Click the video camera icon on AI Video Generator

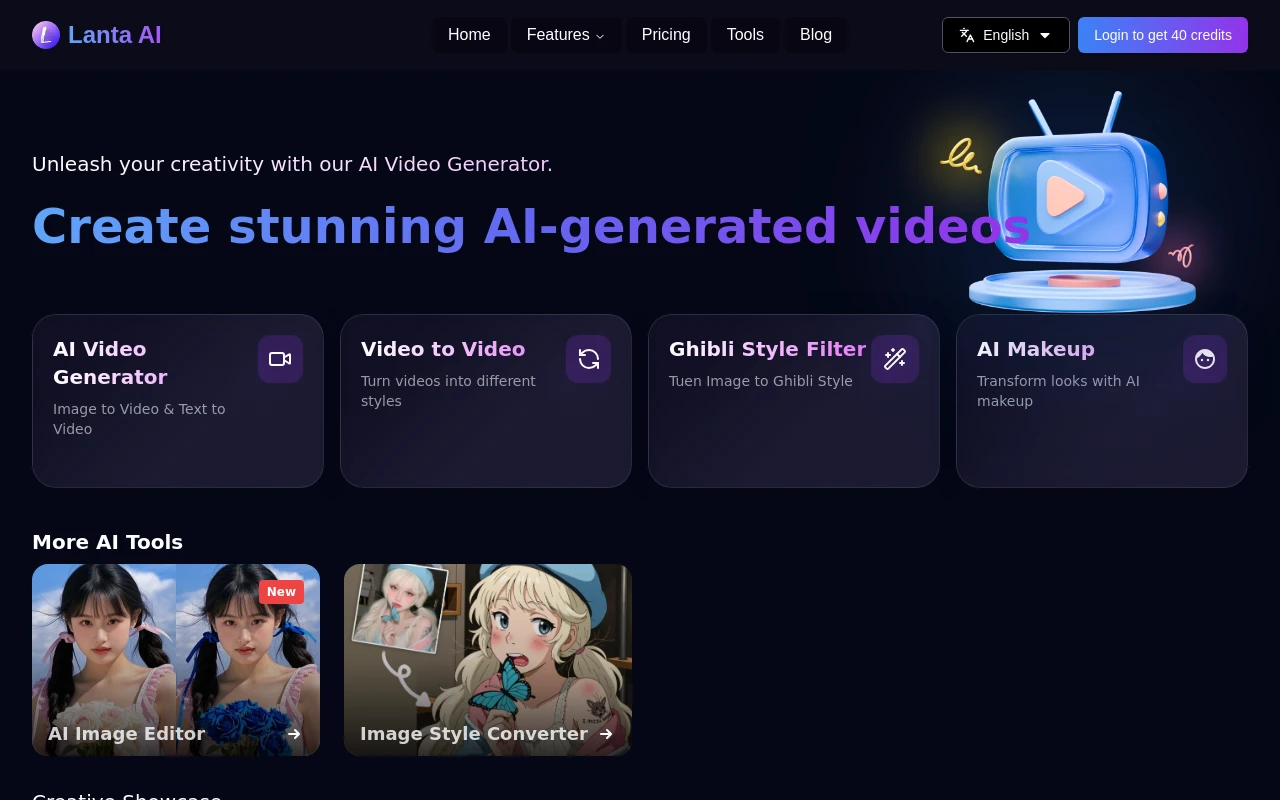280,359
